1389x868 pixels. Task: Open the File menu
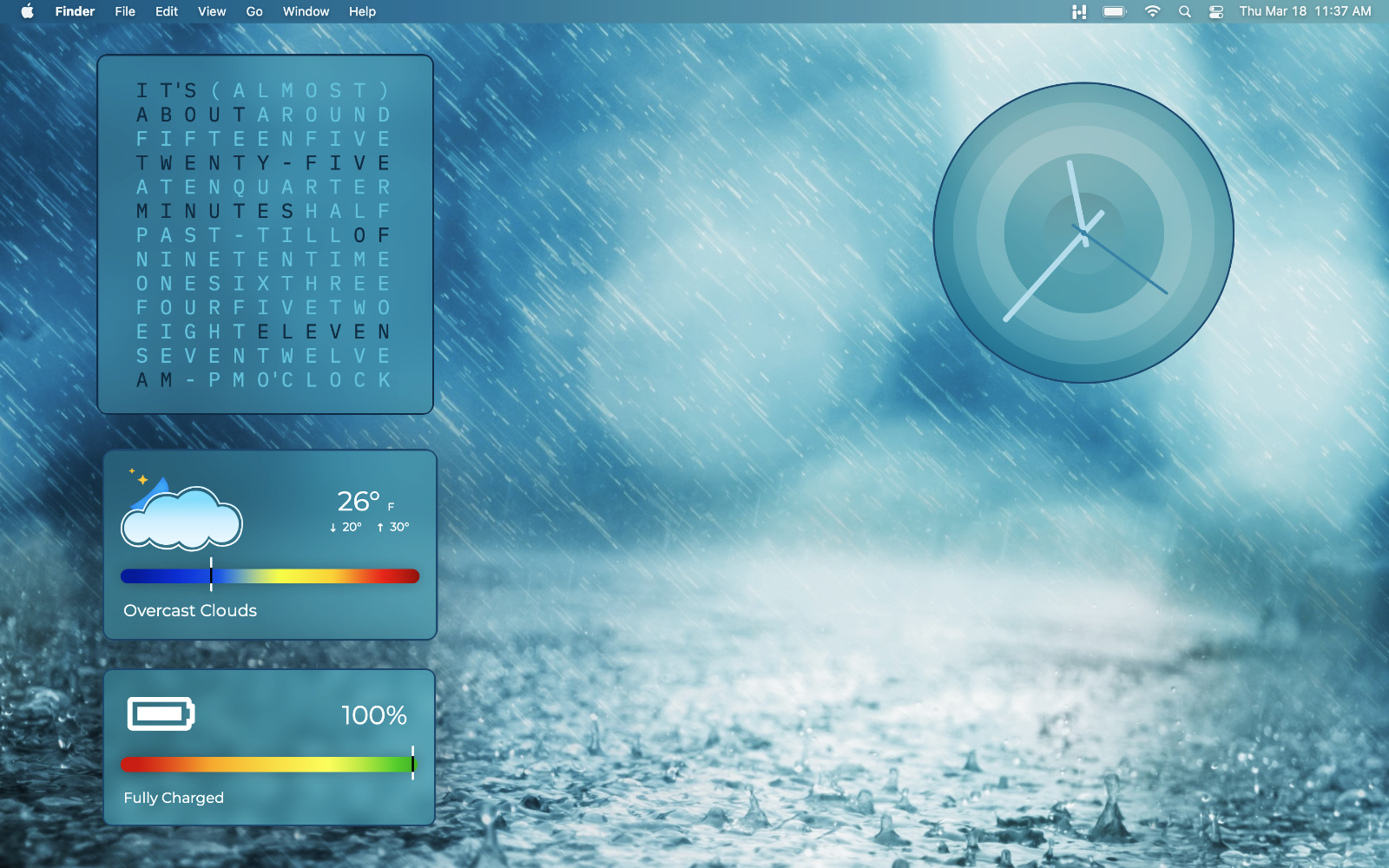pyautogui.click(x=125, y=11)
